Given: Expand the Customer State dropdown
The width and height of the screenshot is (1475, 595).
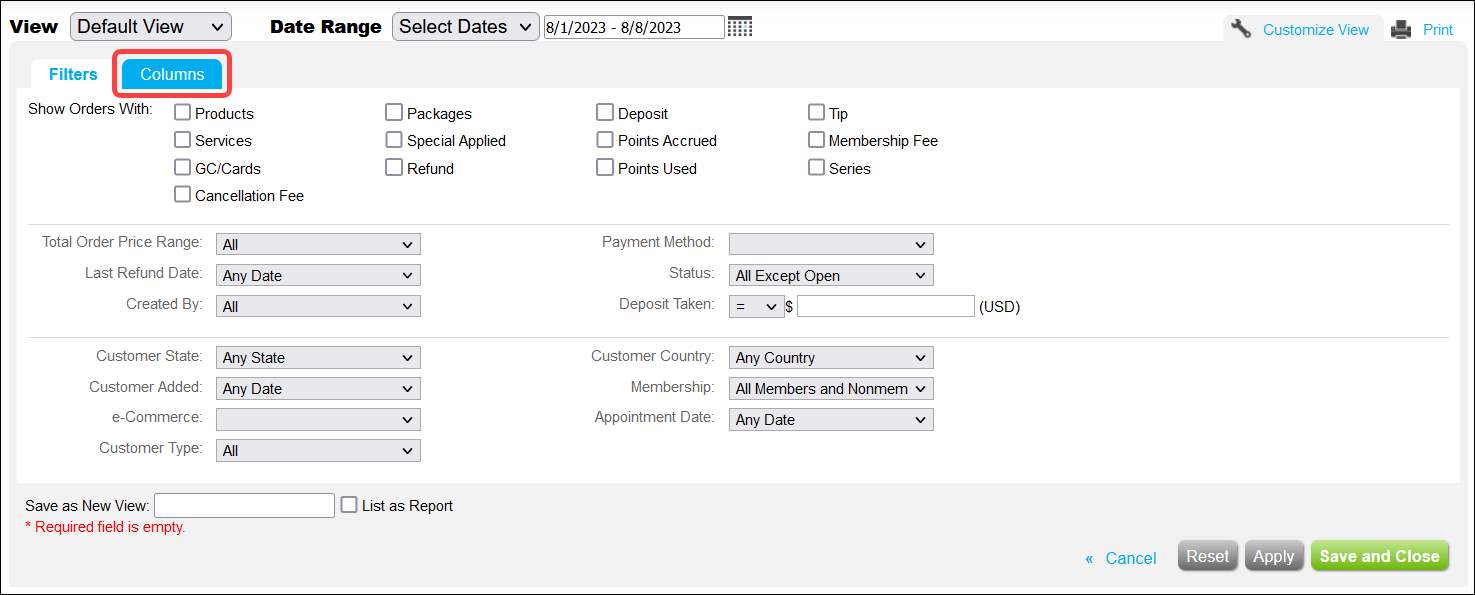Looking at the screenshot, I should pyautogui.click(x=318, y=357).
